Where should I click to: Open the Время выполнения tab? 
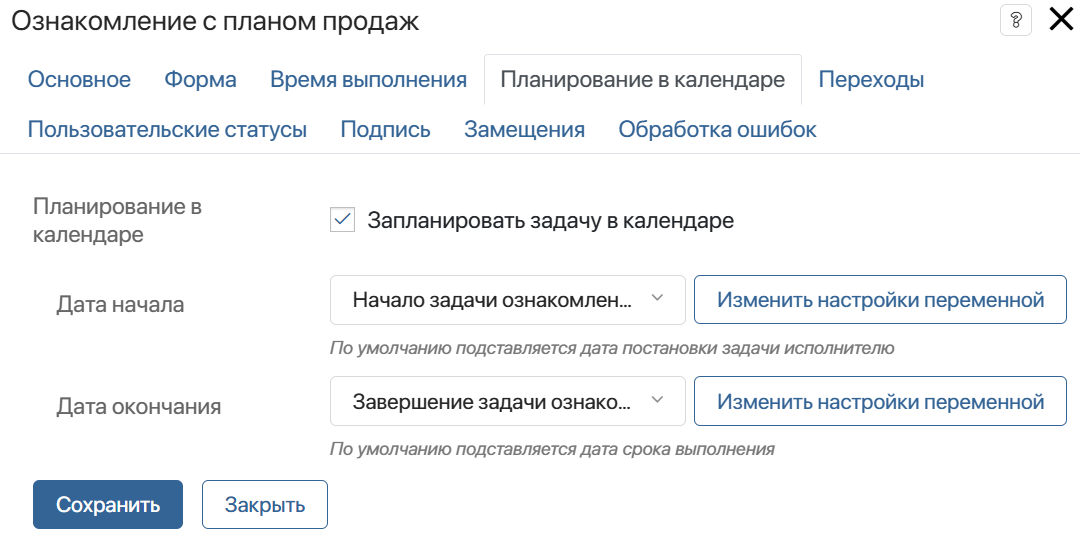tap(368, 79)
